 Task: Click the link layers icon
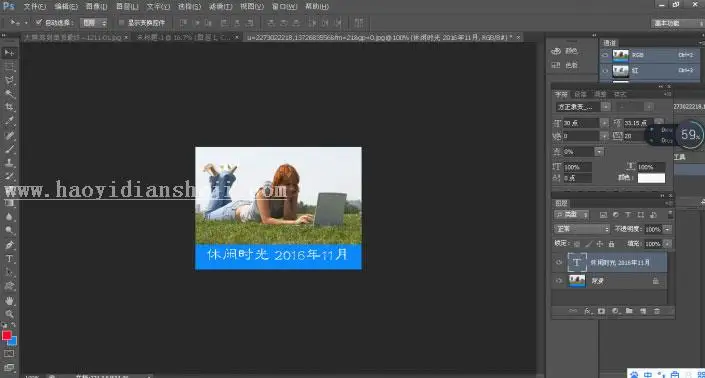tap(573, 311)
